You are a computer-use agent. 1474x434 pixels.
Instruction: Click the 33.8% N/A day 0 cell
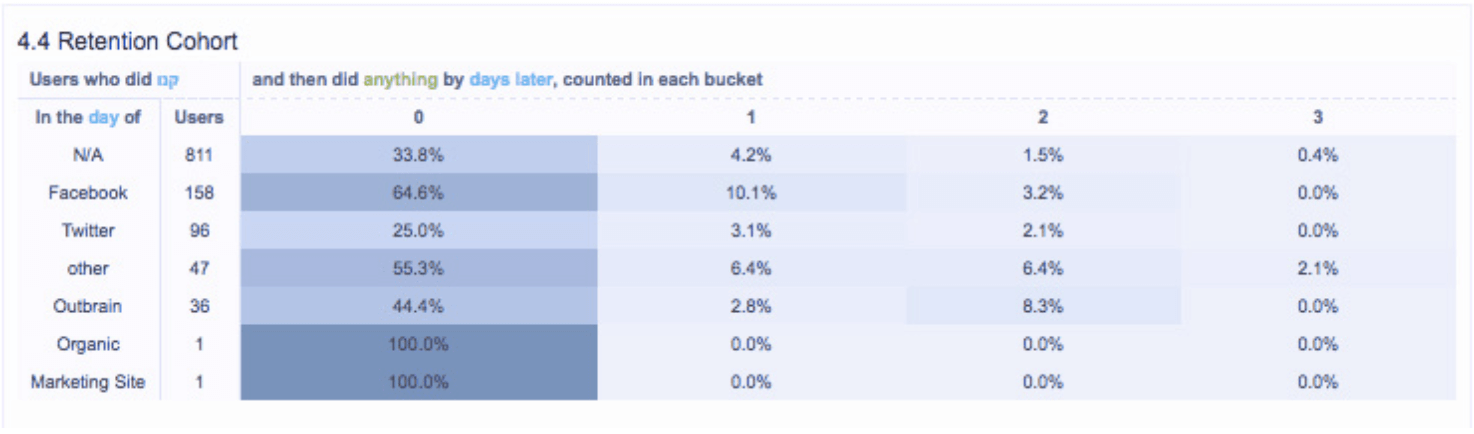click(x=418, y=155)
